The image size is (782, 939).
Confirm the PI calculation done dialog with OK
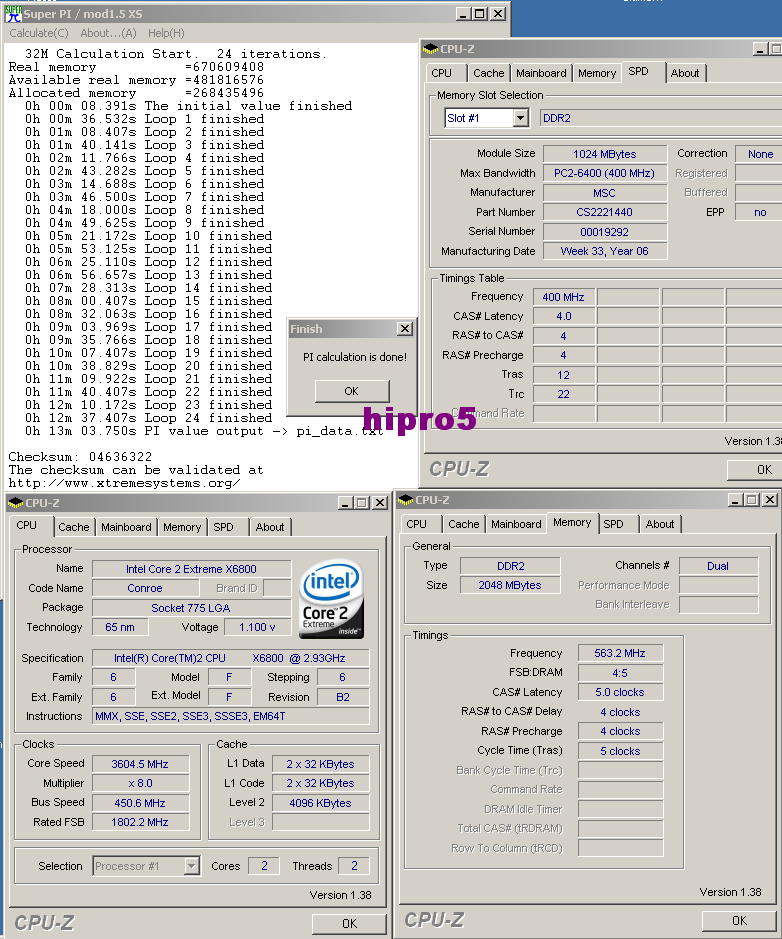(351, 391)
